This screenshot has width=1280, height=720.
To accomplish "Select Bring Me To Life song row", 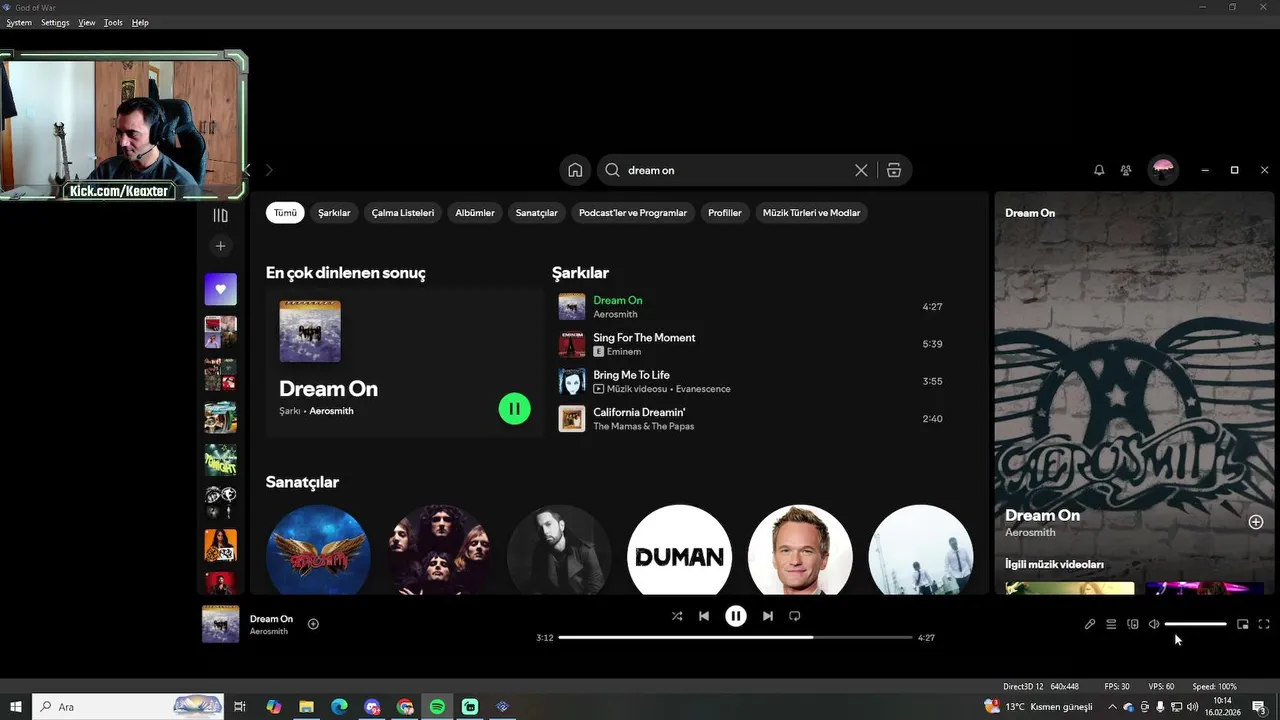I will 750,381.
